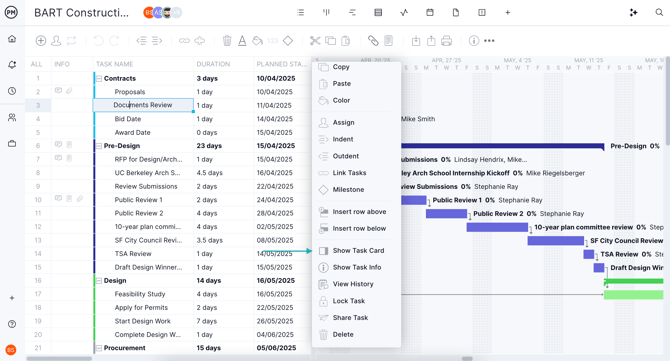Image resolution: width=670 pixels, height=361 pixels.
Task: Choose Show Task Info menu entry
Action: (357, 267)
